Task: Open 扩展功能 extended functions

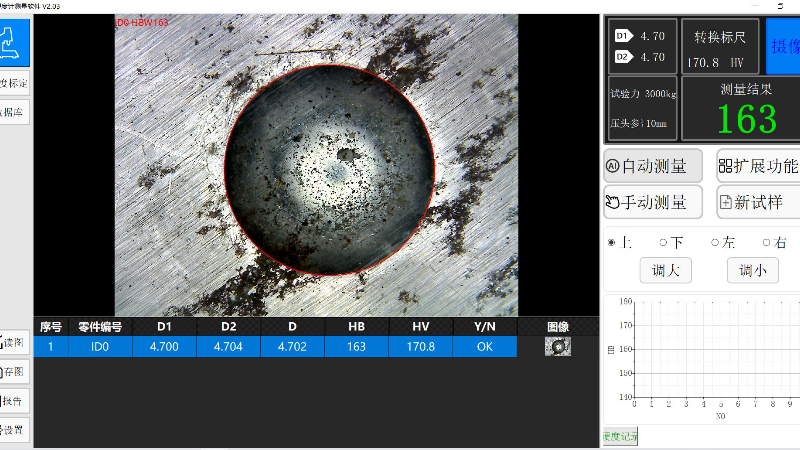Action: click(759, 166)
